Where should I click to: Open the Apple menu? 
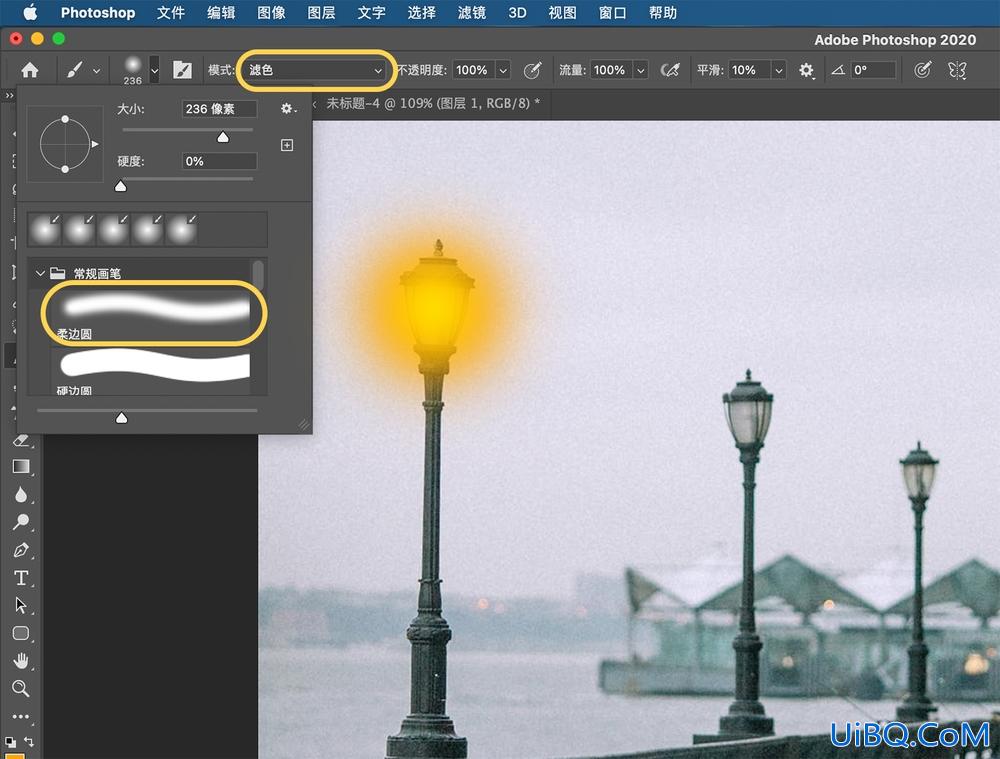[30, 12]
